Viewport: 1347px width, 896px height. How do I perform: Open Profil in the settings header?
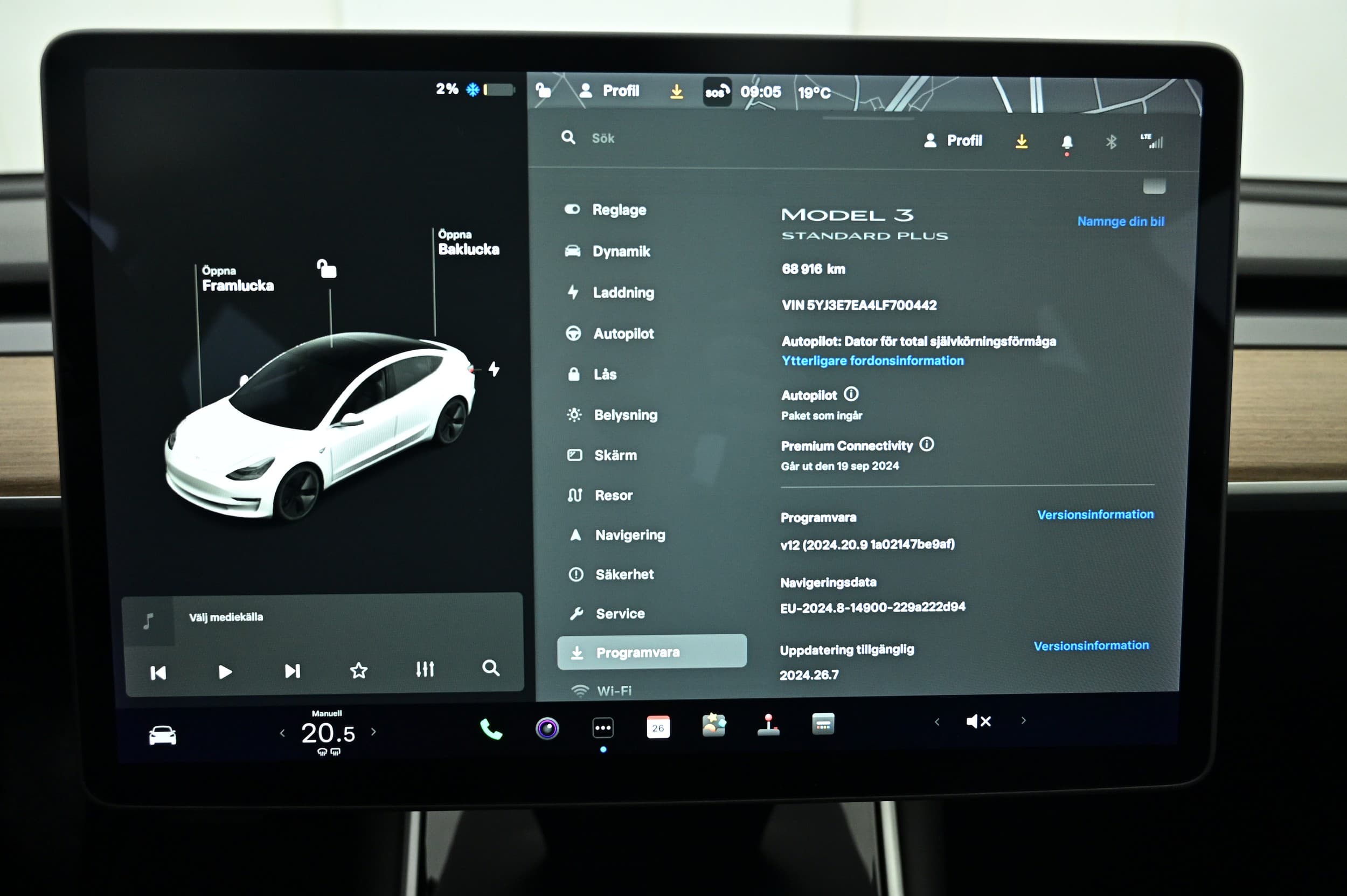(953, 141)
